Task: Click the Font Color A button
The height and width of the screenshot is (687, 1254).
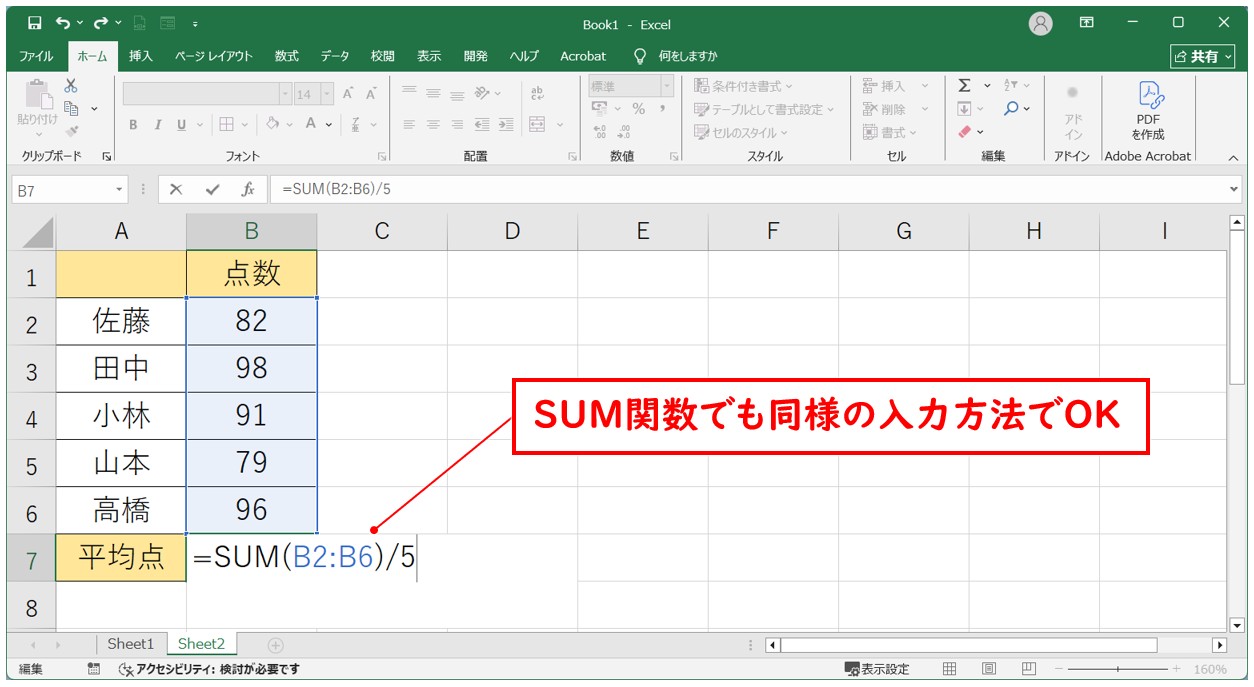Action: click(311, 125)
